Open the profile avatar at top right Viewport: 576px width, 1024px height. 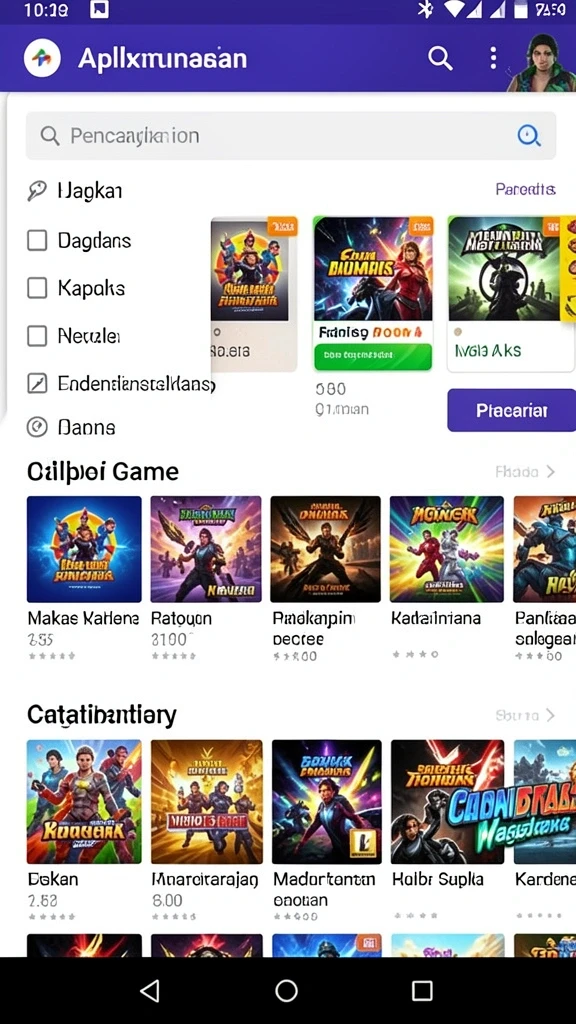click(541, 63)
